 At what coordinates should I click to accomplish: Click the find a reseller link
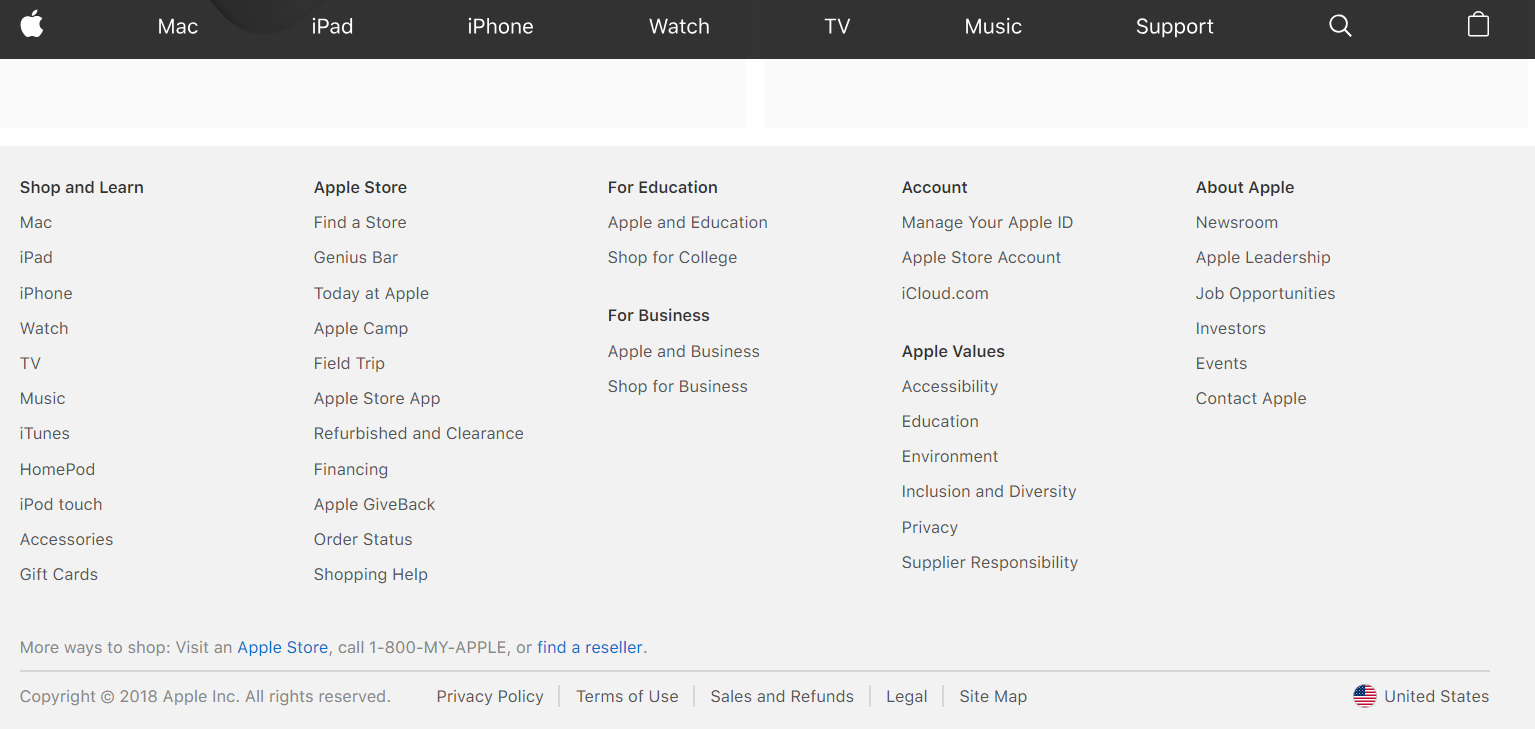(x=589, y=647)
